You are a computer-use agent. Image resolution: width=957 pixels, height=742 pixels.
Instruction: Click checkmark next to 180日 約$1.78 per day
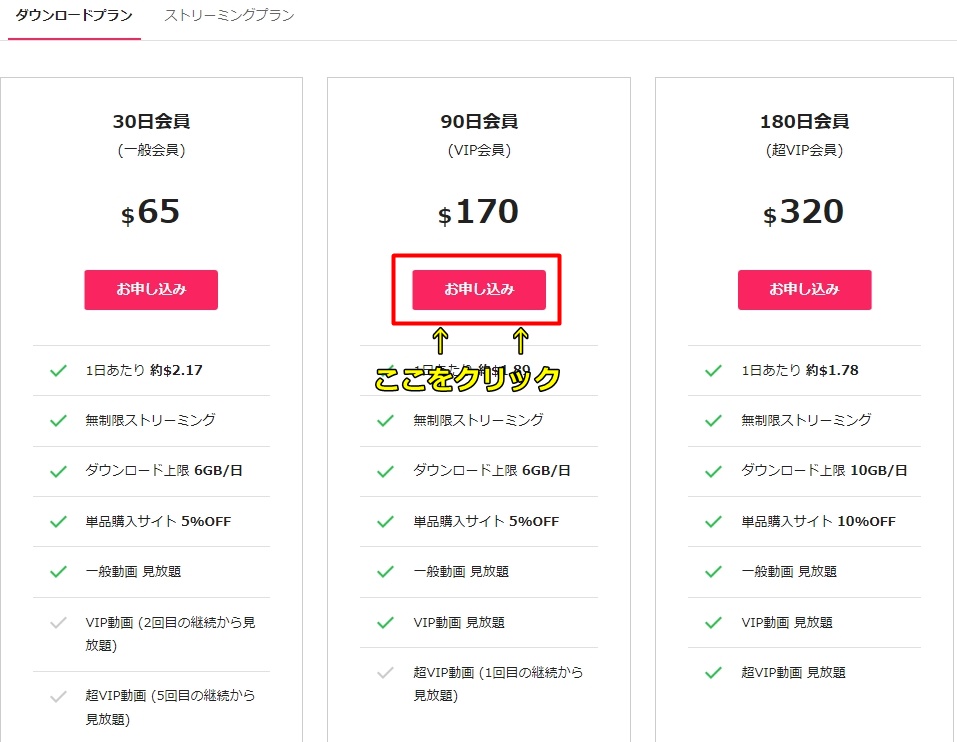(x=713, y=370)
